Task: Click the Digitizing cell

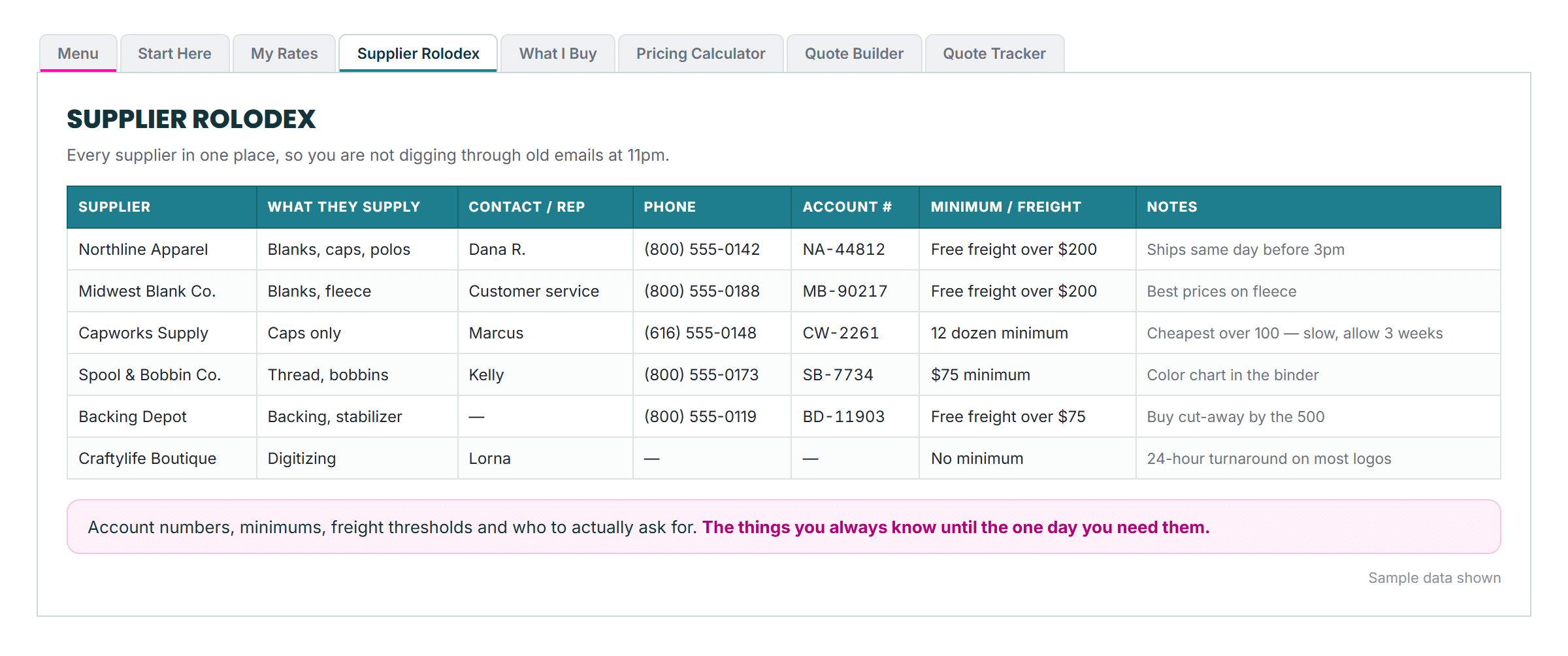Action: (357, 459)
